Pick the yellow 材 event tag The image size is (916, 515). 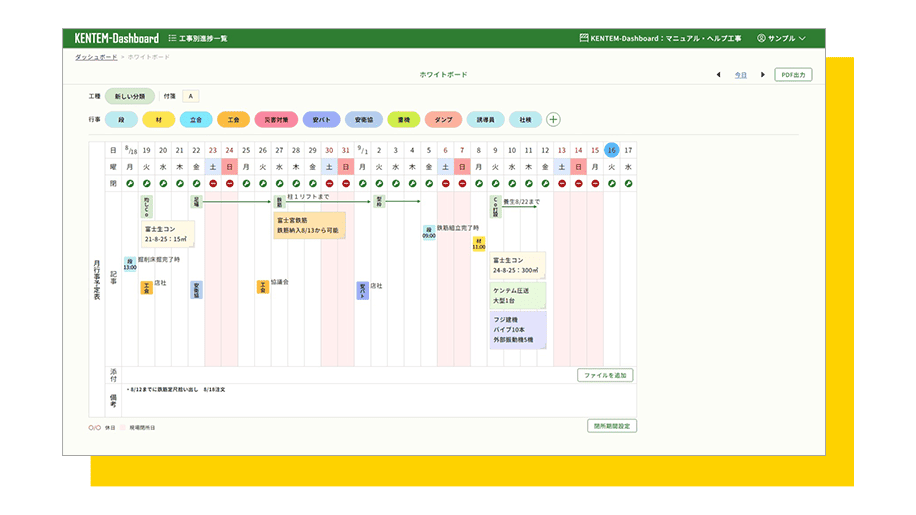[x=159, y=120]
